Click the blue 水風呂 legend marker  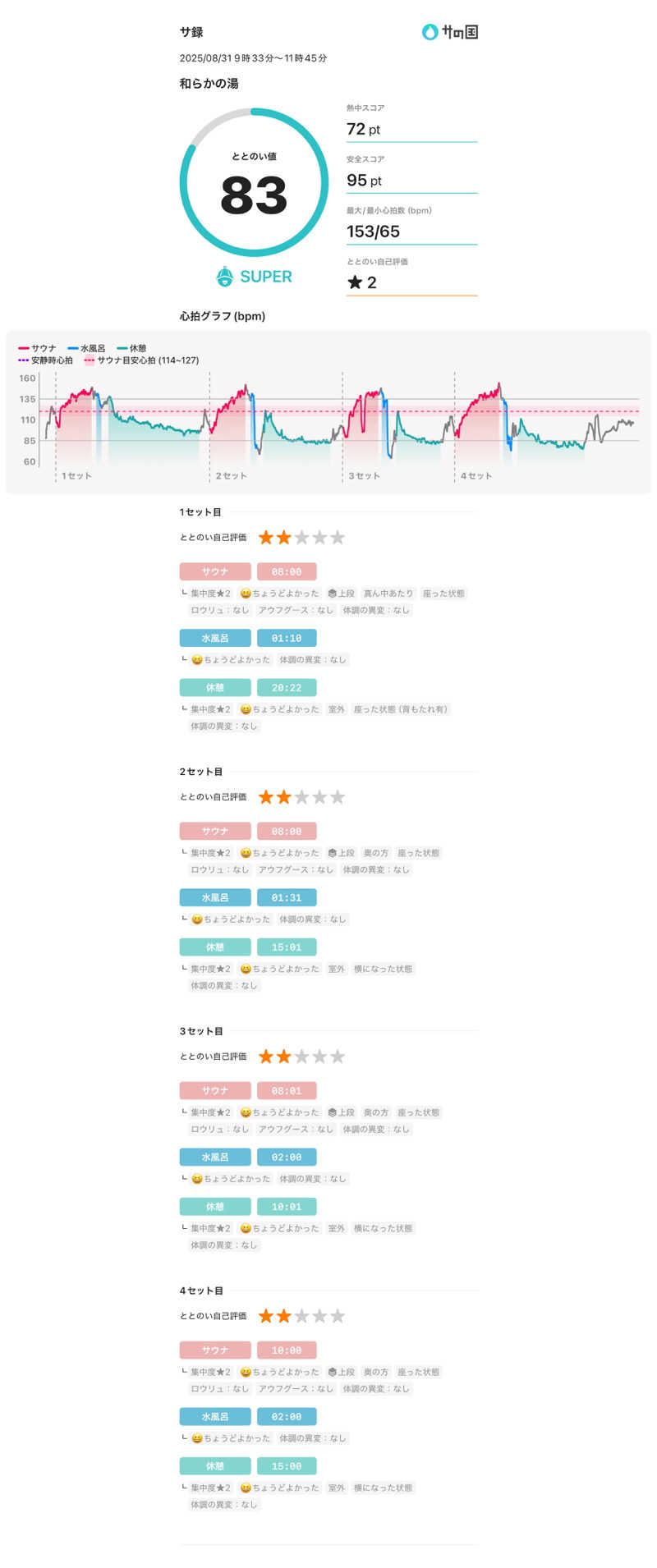[73, 349]
